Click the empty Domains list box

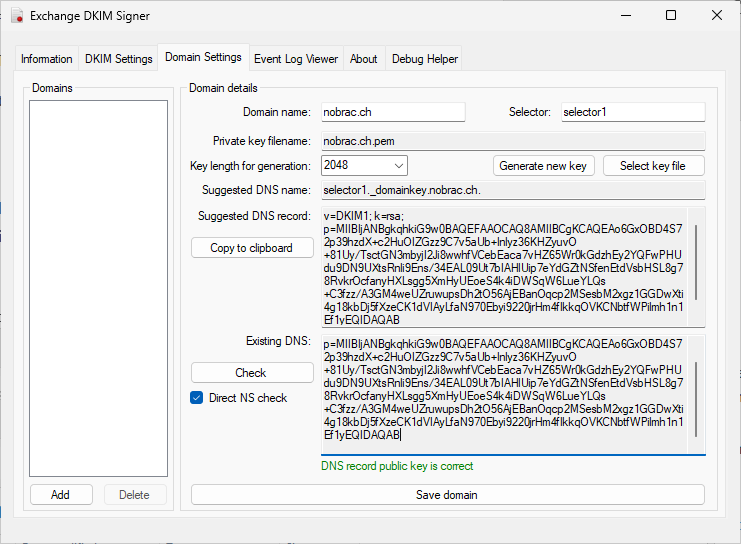tap(98, 288)
